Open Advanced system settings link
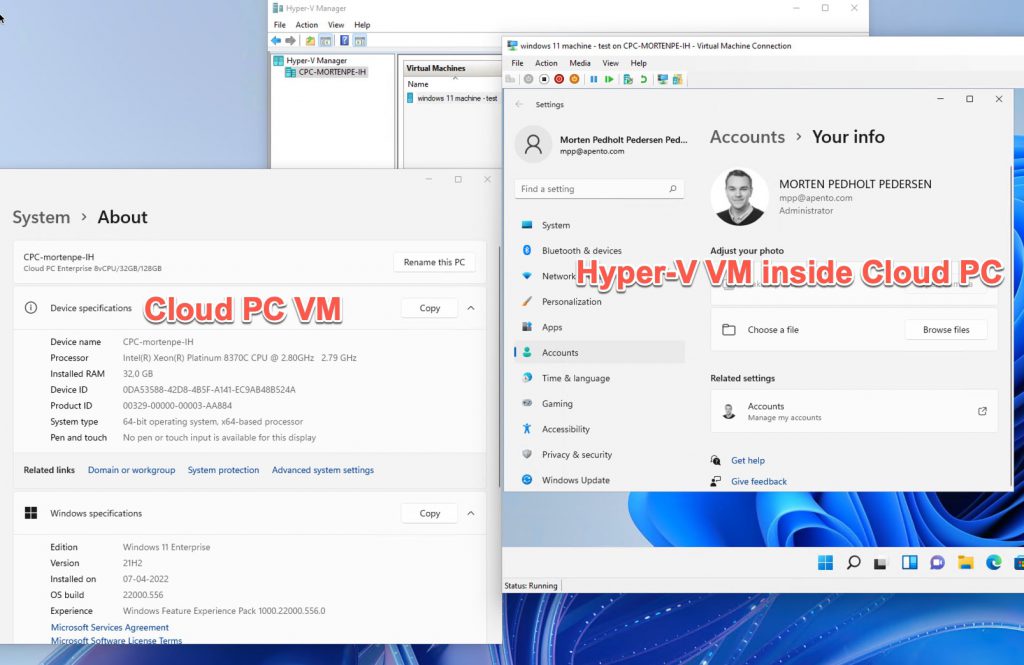This screenshot has height=665, width=1024. [x=323, y=470]
